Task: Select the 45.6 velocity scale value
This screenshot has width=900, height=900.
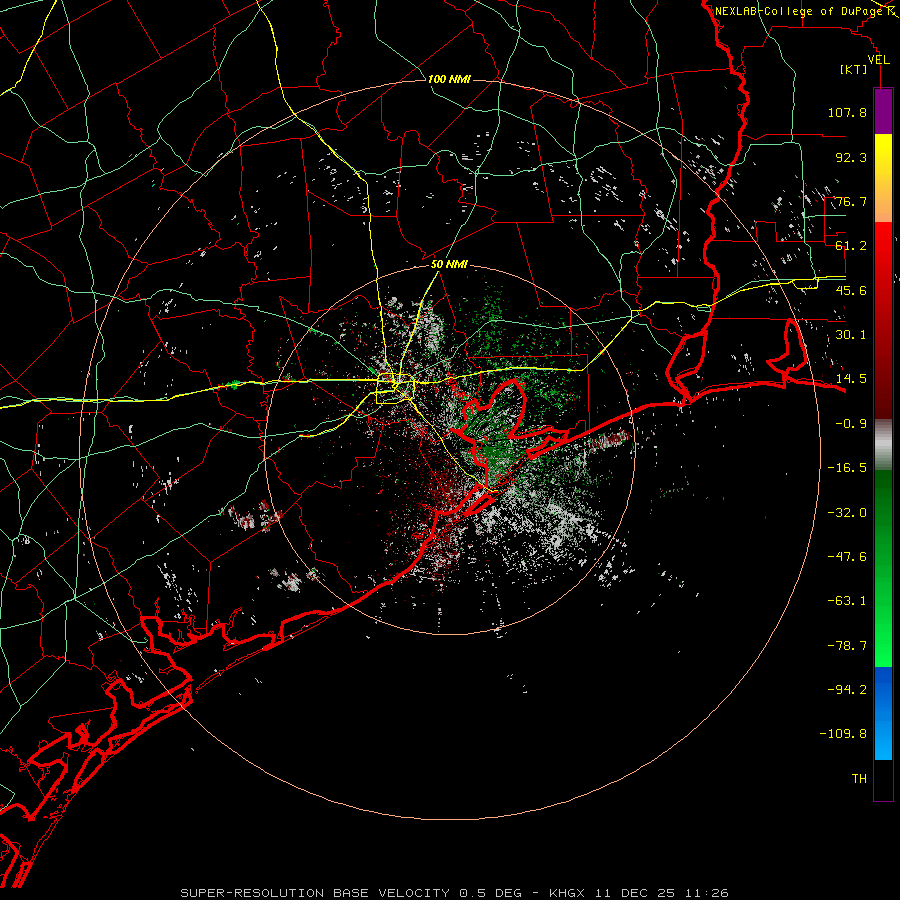Action: 851,290
